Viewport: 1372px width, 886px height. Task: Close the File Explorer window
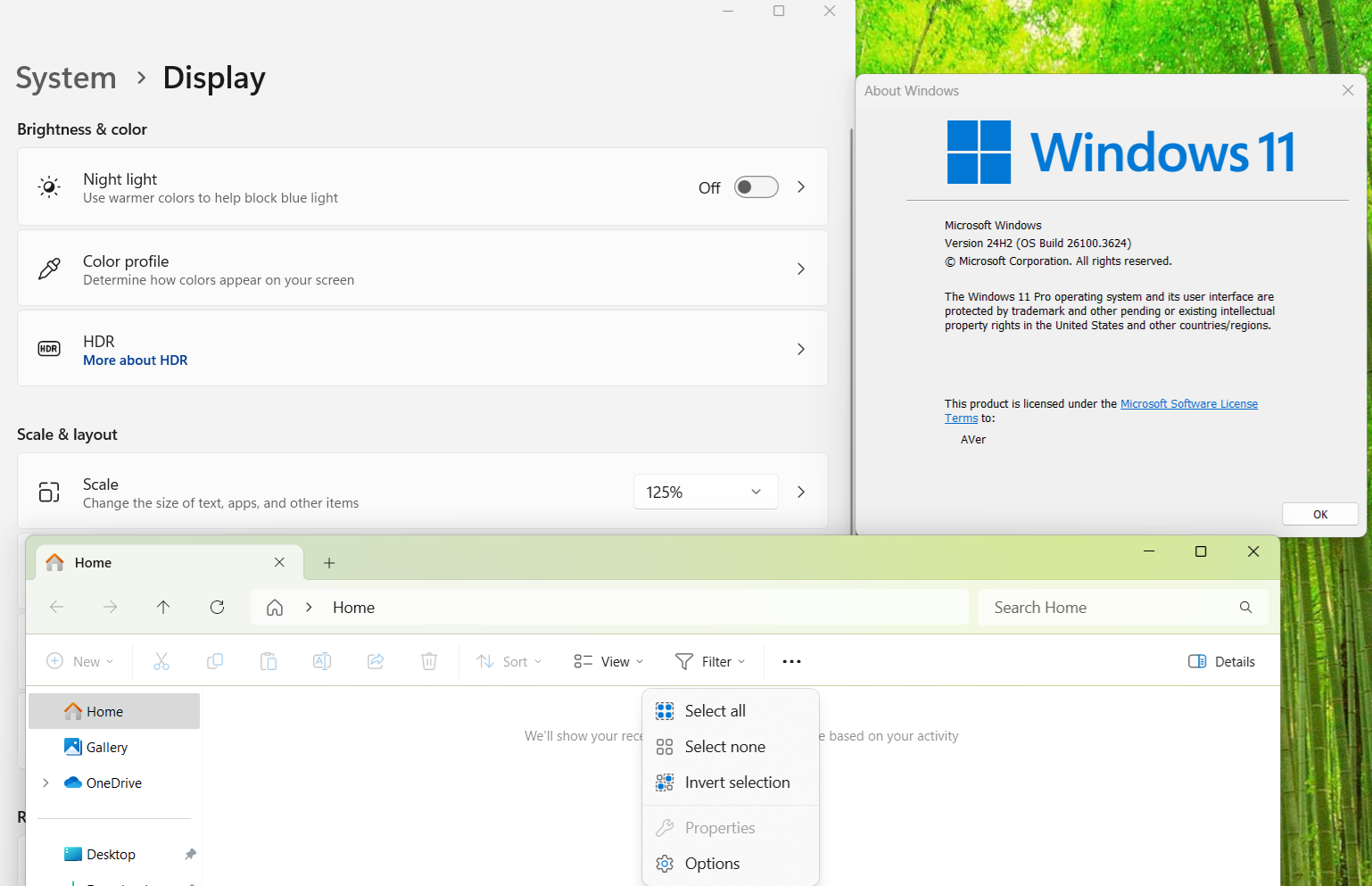tap(1253, 551)
